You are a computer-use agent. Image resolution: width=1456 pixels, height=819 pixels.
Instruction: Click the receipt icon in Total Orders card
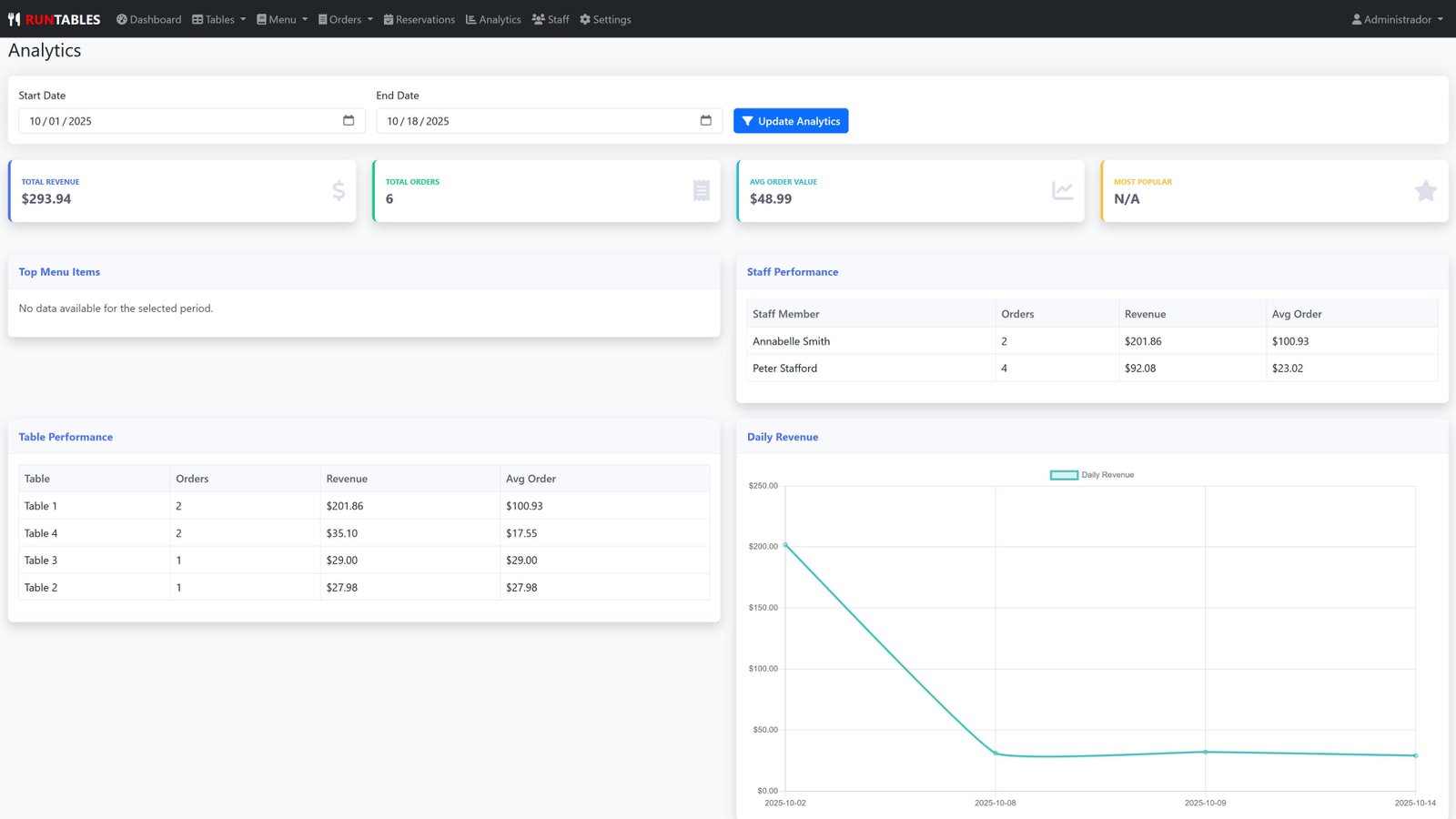[x=701, y=190]
